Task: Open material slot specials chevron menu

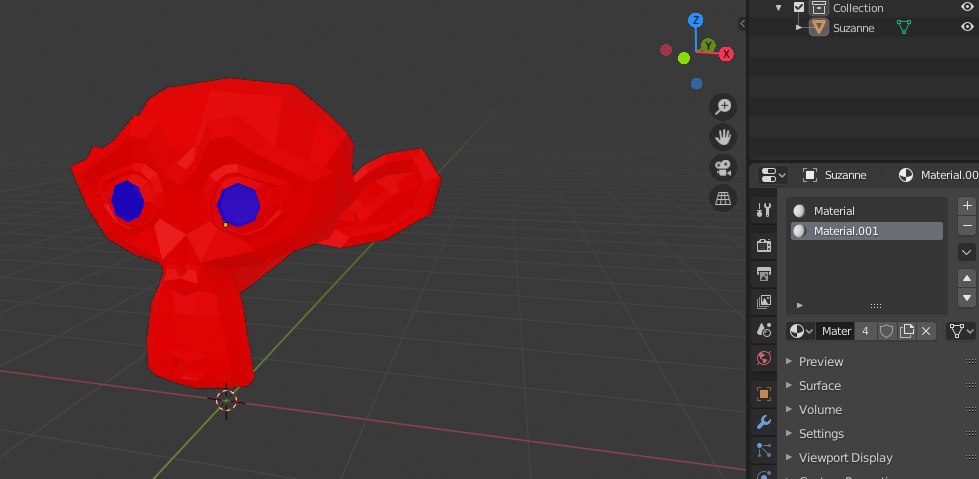Action: click(967, 252)
